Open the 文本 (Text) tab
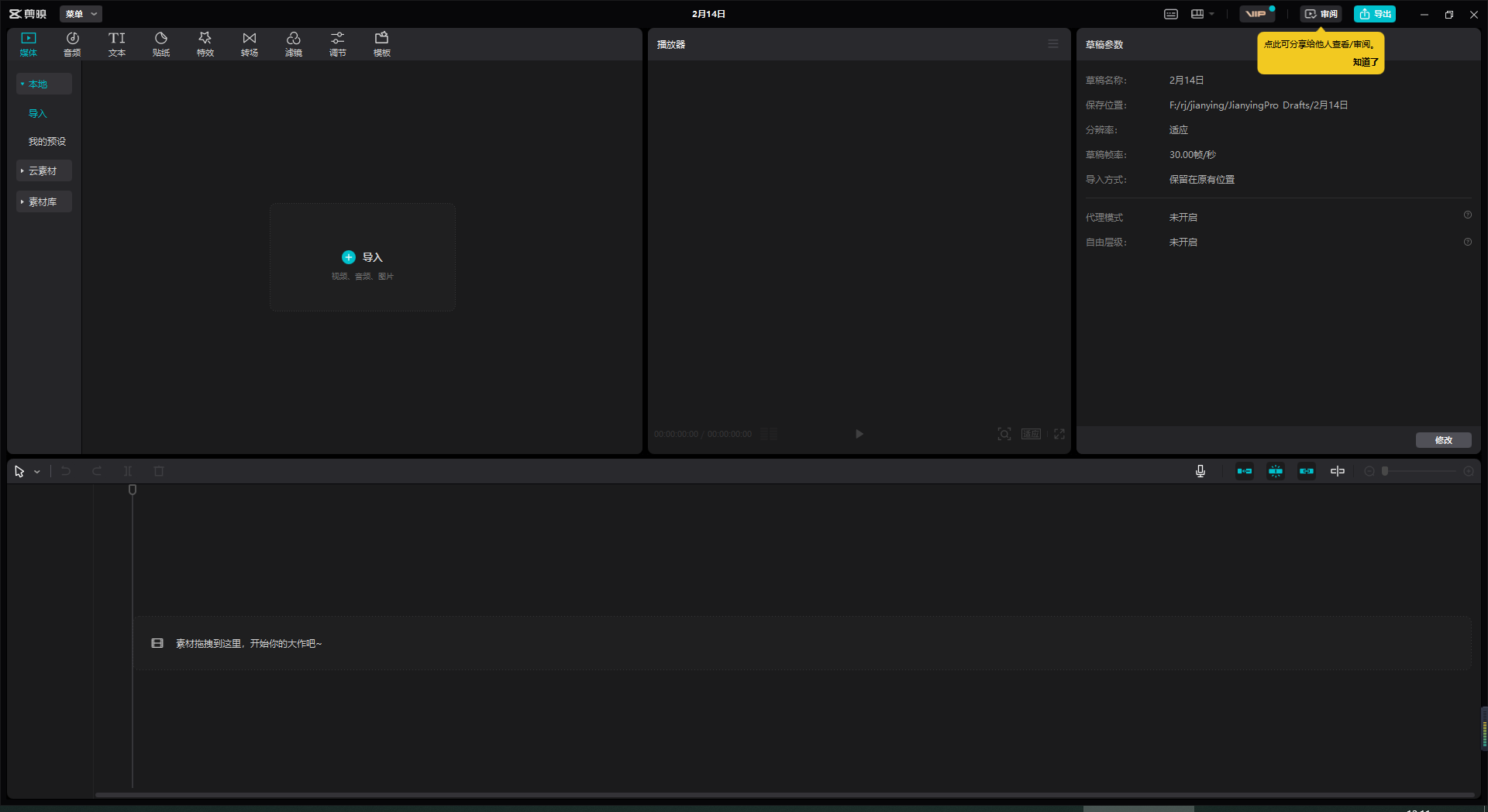Image resolution: width=1488 pixels, height=812 pixels. click(117, 44)
